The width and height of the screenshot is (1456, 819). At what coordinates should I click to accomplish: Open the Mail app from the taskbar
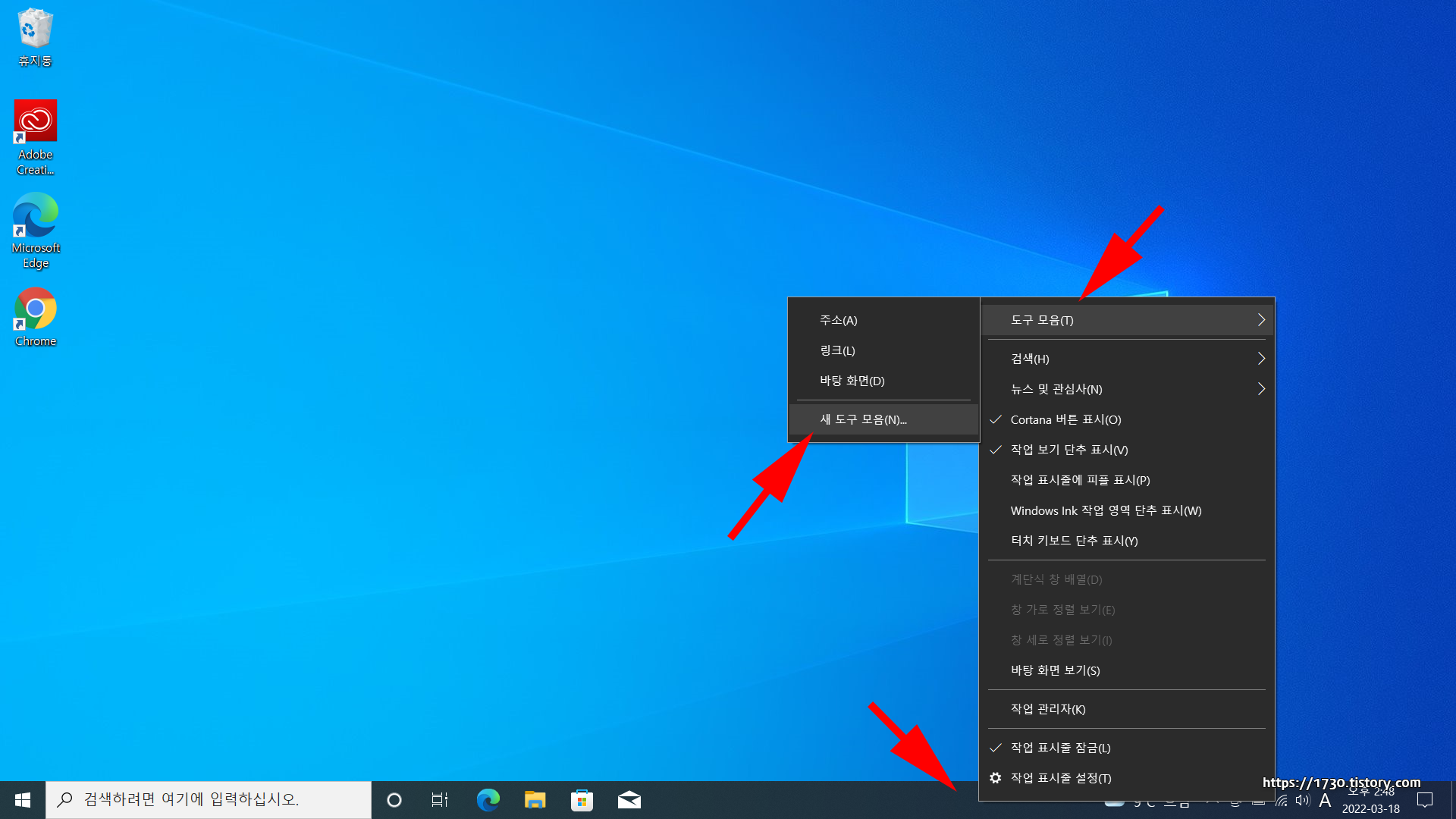tap(629, 800)
